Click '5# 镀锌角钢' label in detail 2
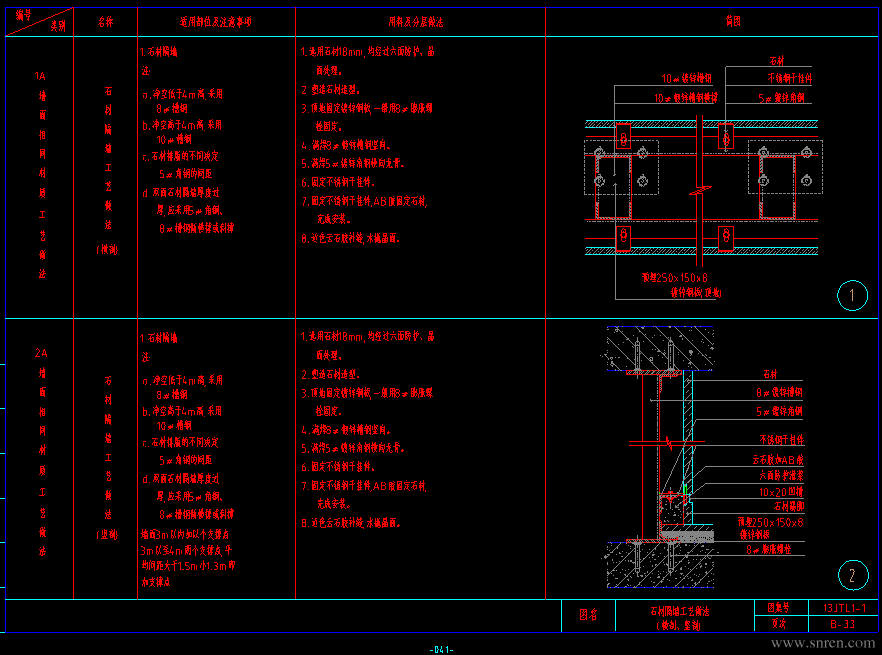The height and width of the screenshot is (655, 882). click(x=779, y=412)
